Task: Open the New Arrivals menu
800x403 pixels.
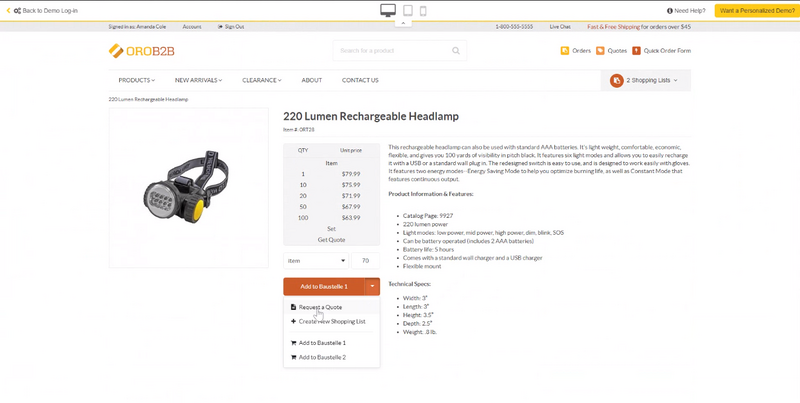Action: (x=198, y=80)
